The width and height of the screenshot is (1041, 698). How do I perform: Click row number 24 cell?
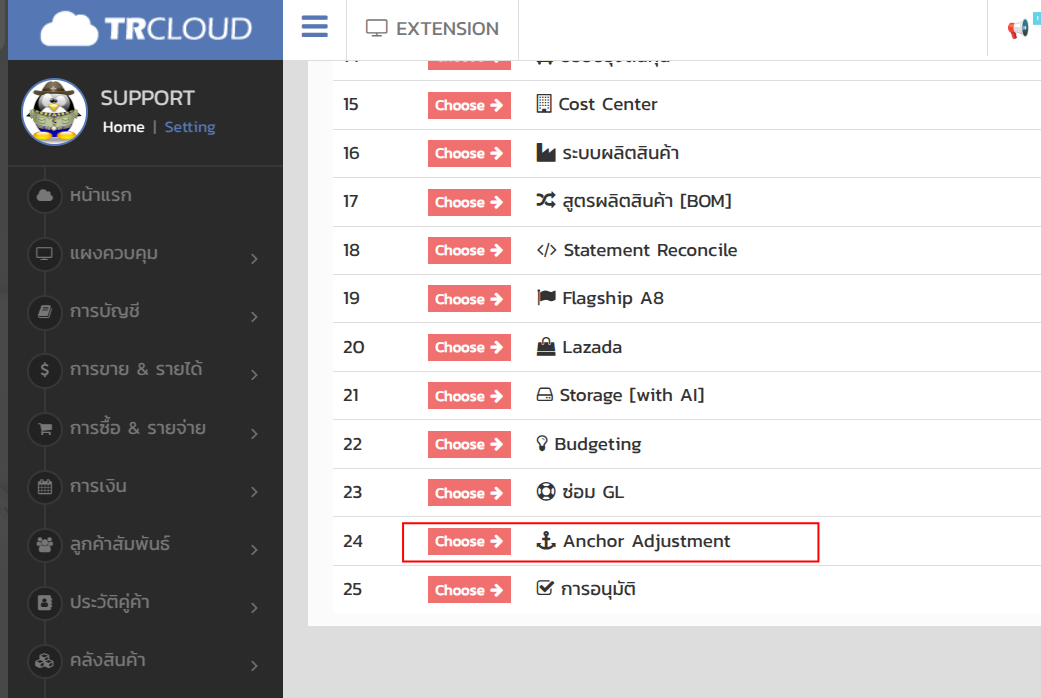(353, 541)
